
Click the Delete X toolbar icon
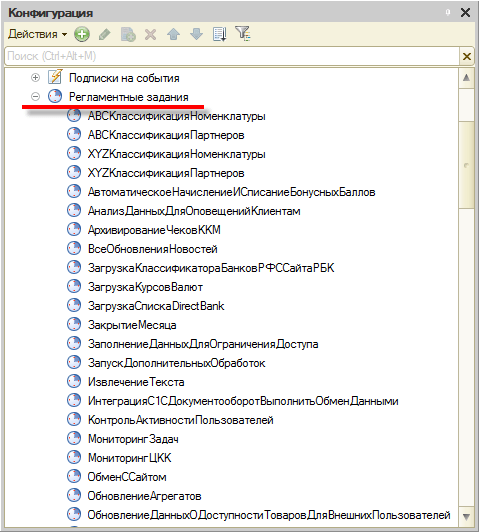pyautogui.click(x=150, y=34)
